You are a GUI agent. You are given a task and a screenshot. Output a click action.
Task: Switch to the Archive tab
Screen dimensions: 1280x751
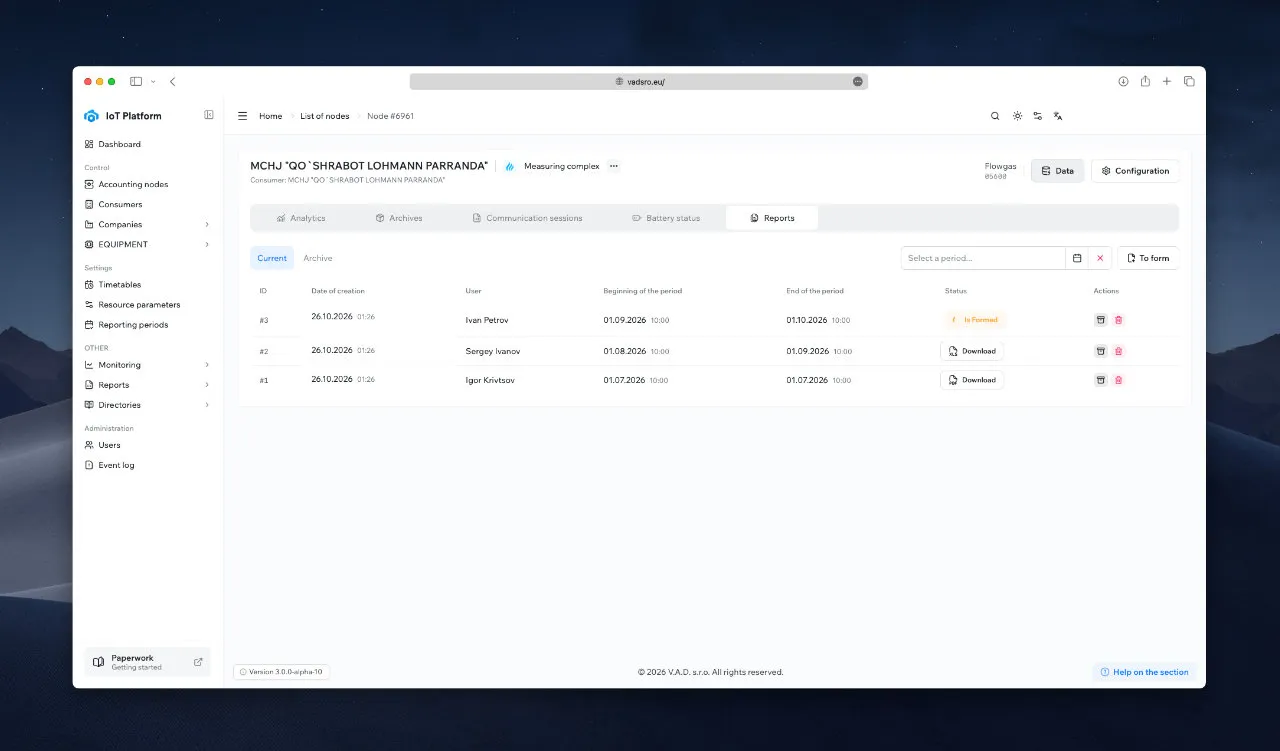click(318, 258)
